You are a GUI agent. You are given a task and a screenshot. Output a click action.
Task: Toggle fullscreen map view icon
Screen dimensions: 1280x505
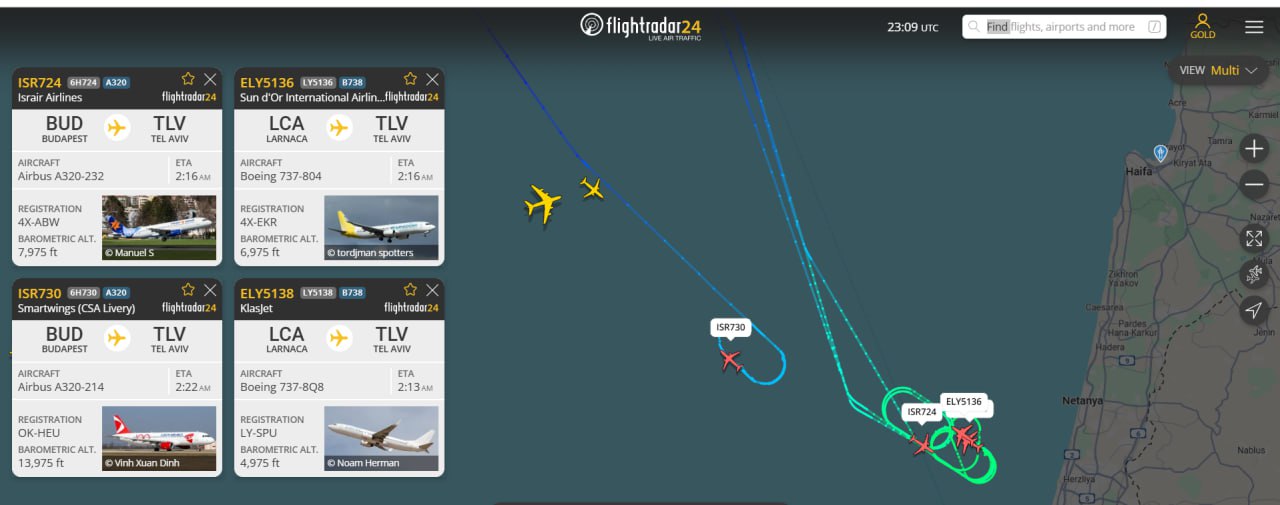1254,238
